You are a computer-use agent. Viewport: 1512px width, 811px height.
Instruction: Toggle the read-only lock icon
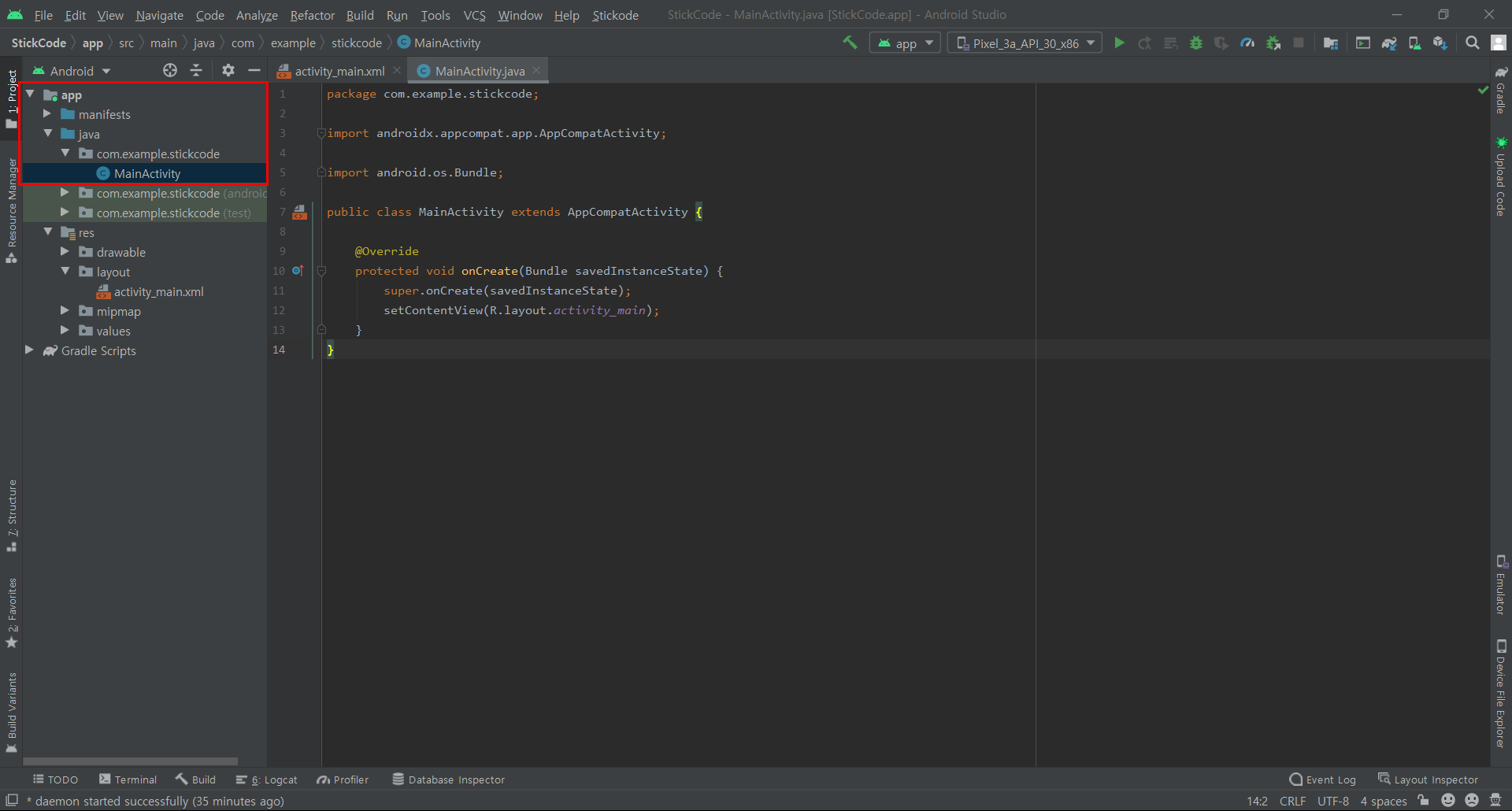1423,800
